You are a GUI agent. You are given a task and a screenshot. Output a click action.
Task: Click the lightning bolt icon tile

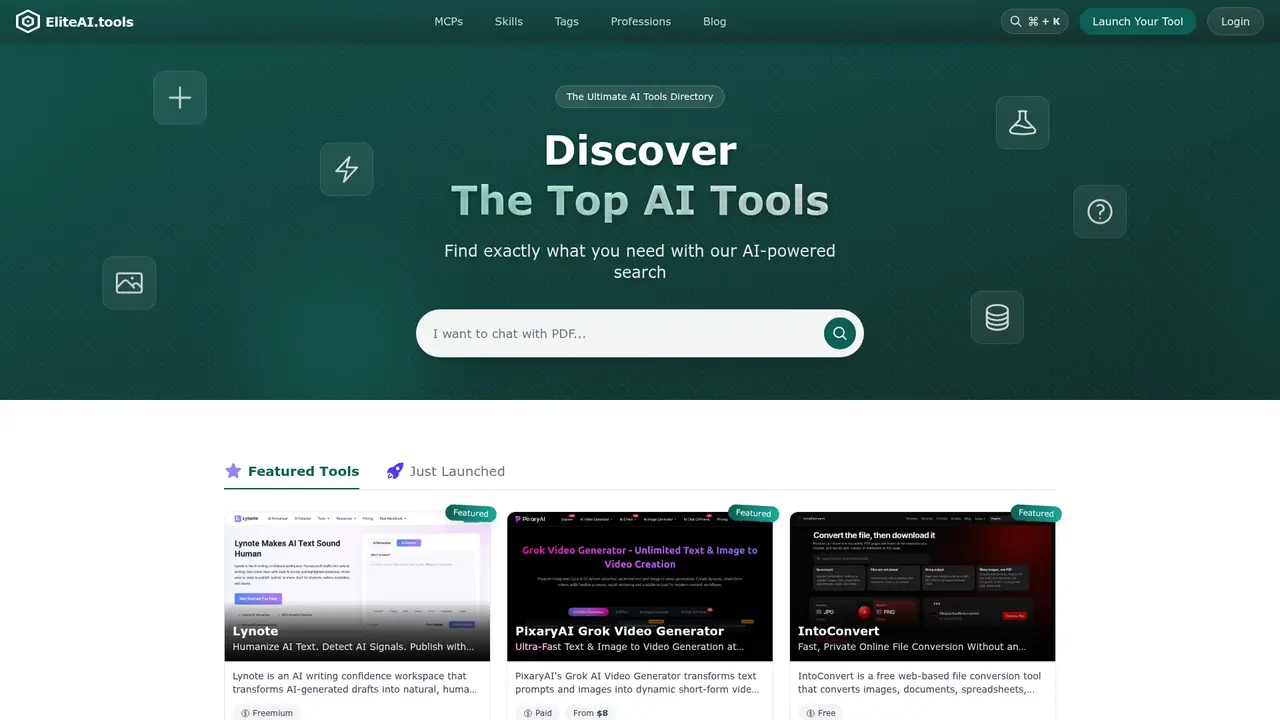point(347,169)
